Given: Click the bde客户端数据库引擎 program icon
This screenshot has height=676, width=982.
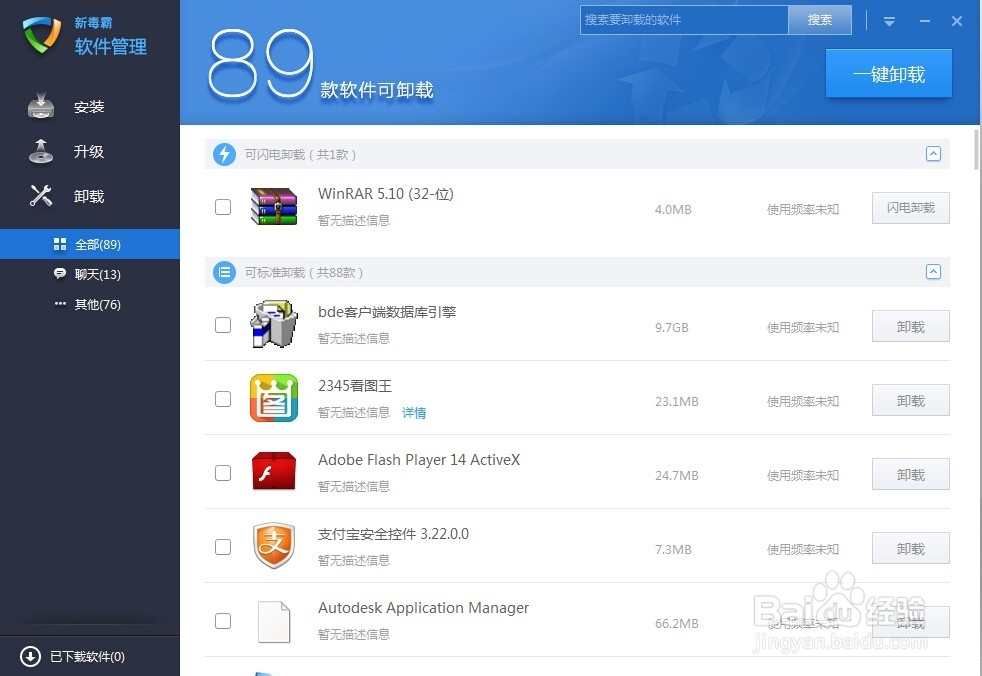Looking at the screenshot, I should pyautogui.click(x=274, y=324).
